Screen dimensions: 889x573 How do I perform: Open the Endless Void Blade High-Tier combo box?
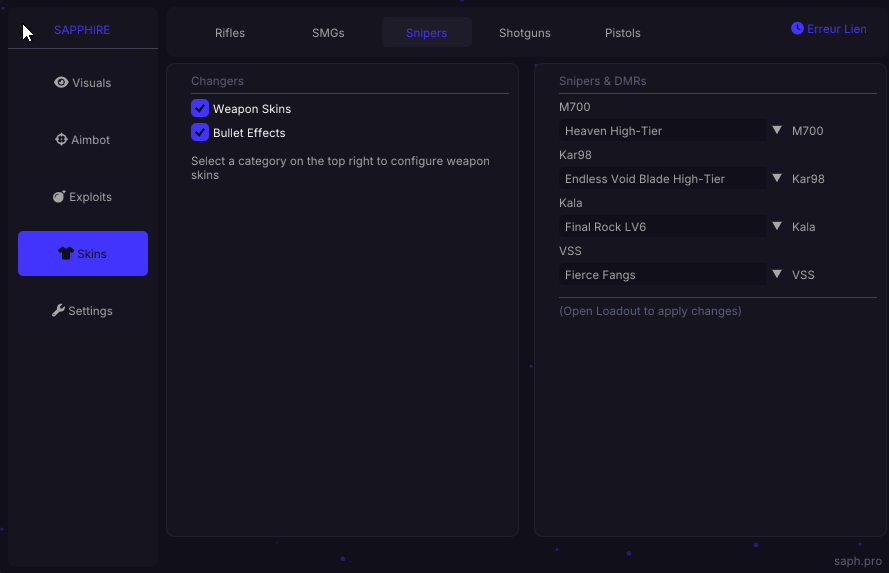[x=662, y=179]
